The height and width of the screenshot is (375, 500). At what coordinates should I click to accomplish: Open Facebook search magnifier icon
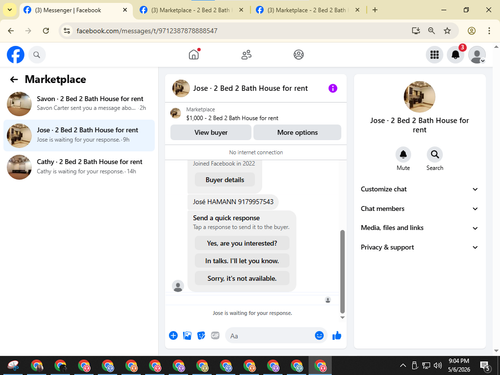point(37,55)
